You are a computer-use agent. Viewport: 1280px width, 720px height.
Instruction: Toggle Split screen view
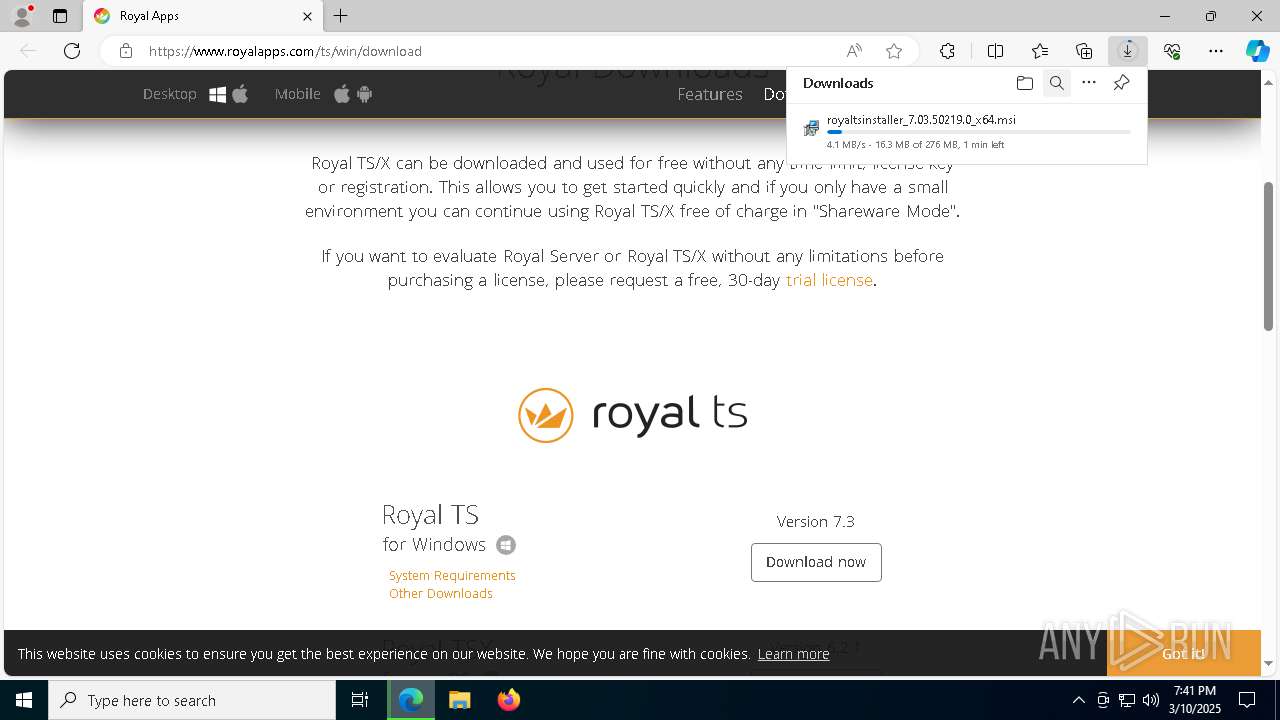pos(995,51)
